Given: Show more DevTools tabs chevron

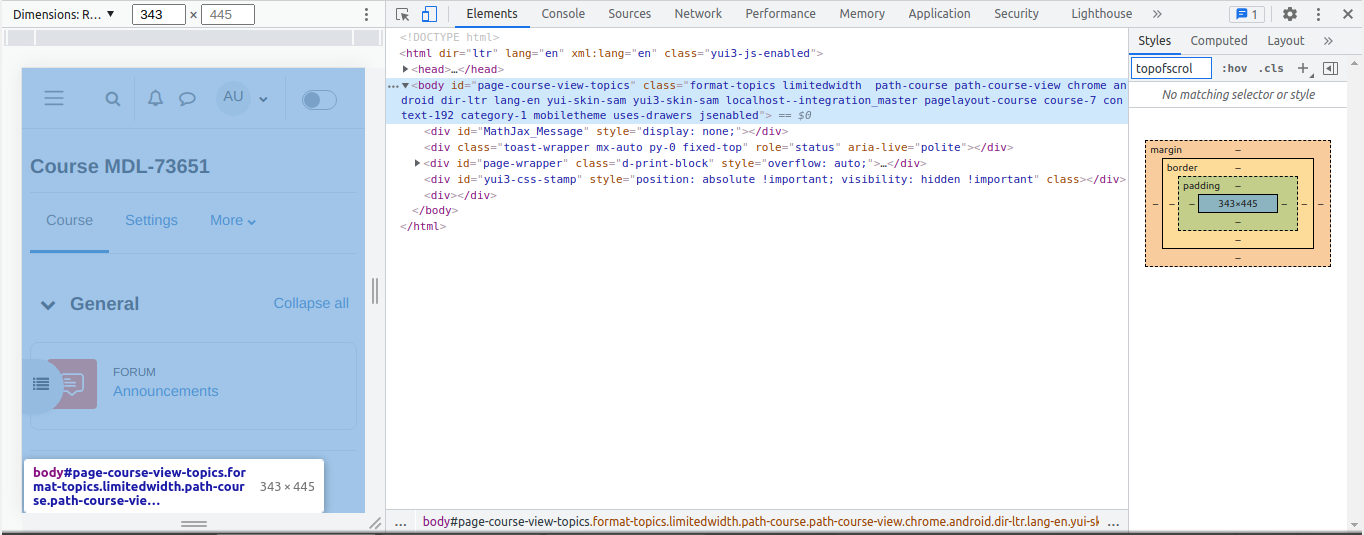Looking at the screenshot, I should tap(1157, 14).
